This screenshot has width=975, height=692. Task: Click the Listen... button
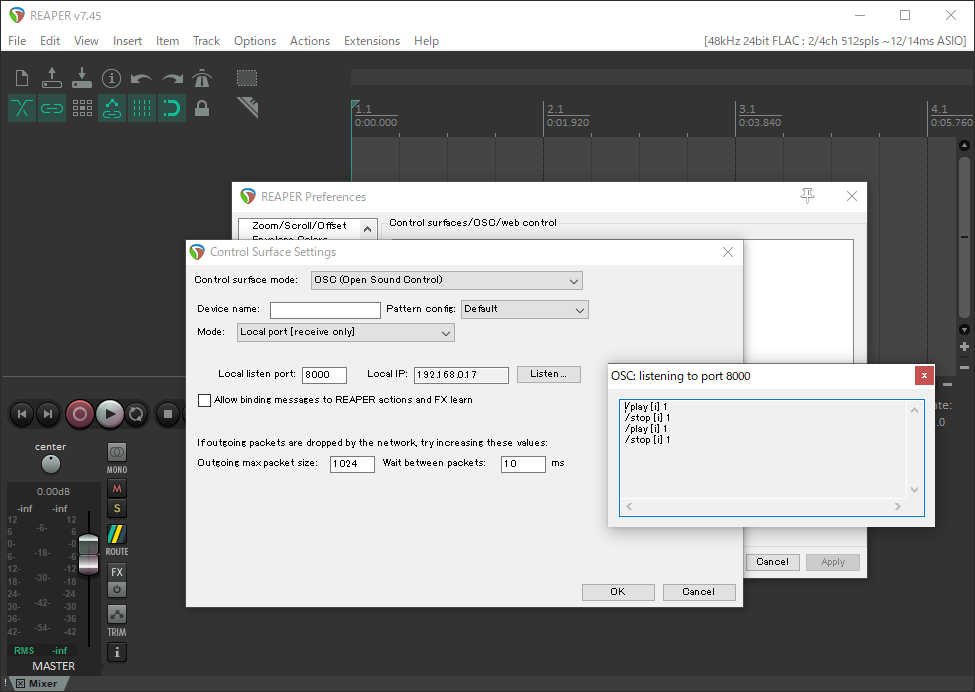tap(548, 374)
